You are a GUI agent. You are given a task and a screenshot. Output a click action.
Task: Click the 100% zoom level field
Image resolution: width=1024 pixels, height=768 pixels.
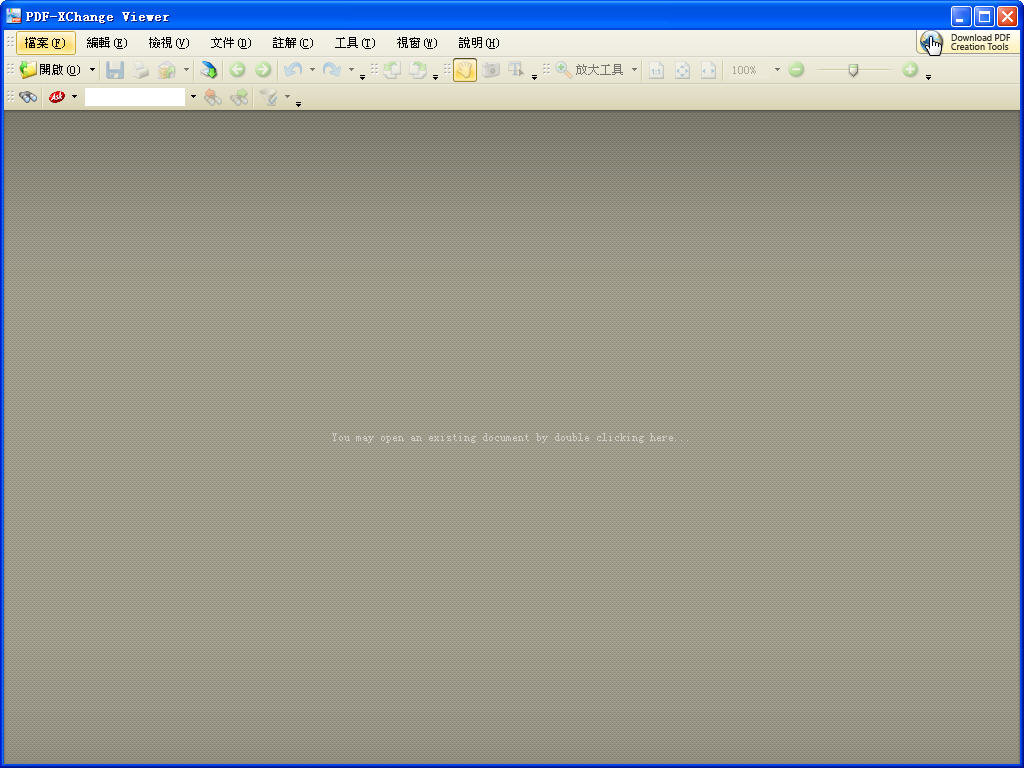pyautogui.click(x=748, y=70)
